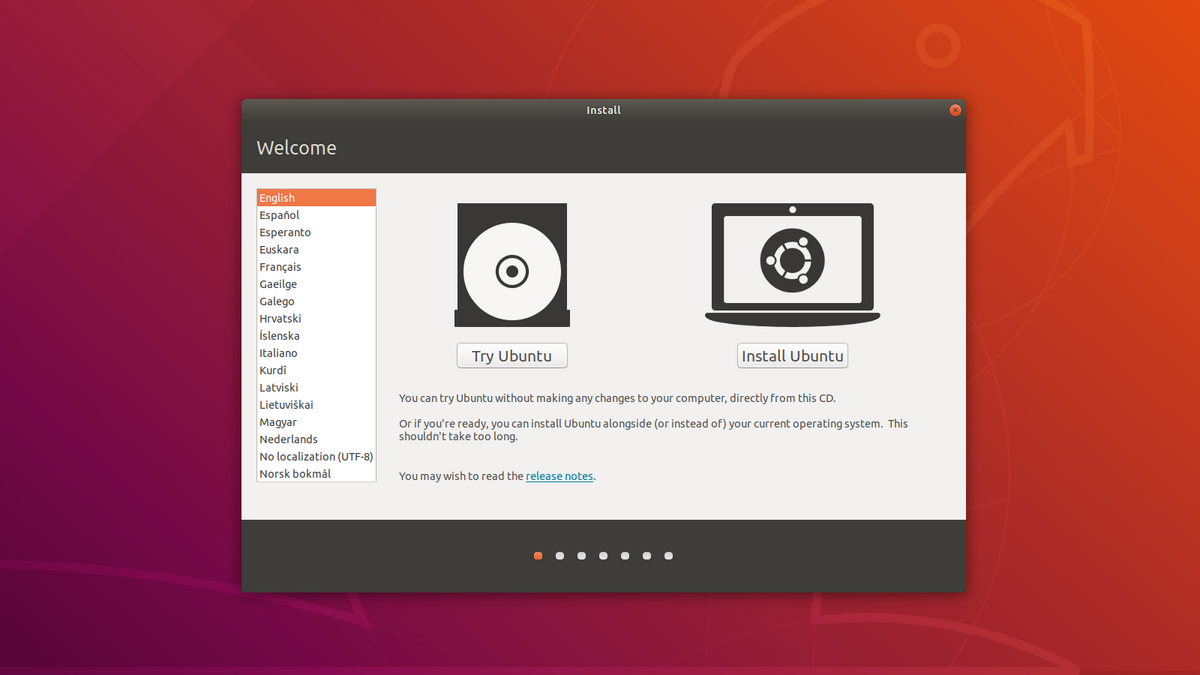Viewport: 1200px width, 675px height.
Task: Click the CD disc drive icon
Action: (x=512, y=265)
